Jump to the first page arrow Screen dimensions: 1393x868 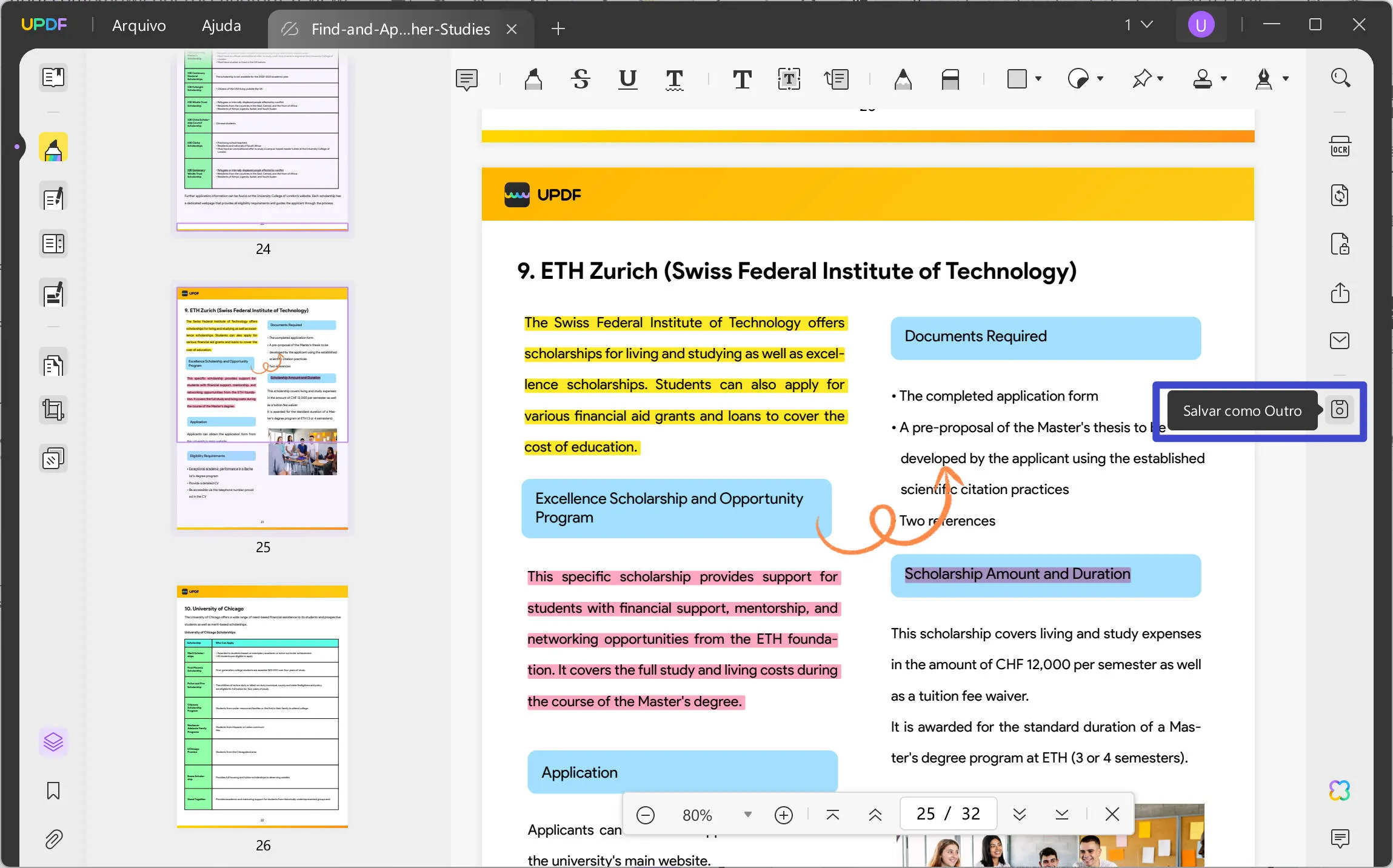[833, 815]
